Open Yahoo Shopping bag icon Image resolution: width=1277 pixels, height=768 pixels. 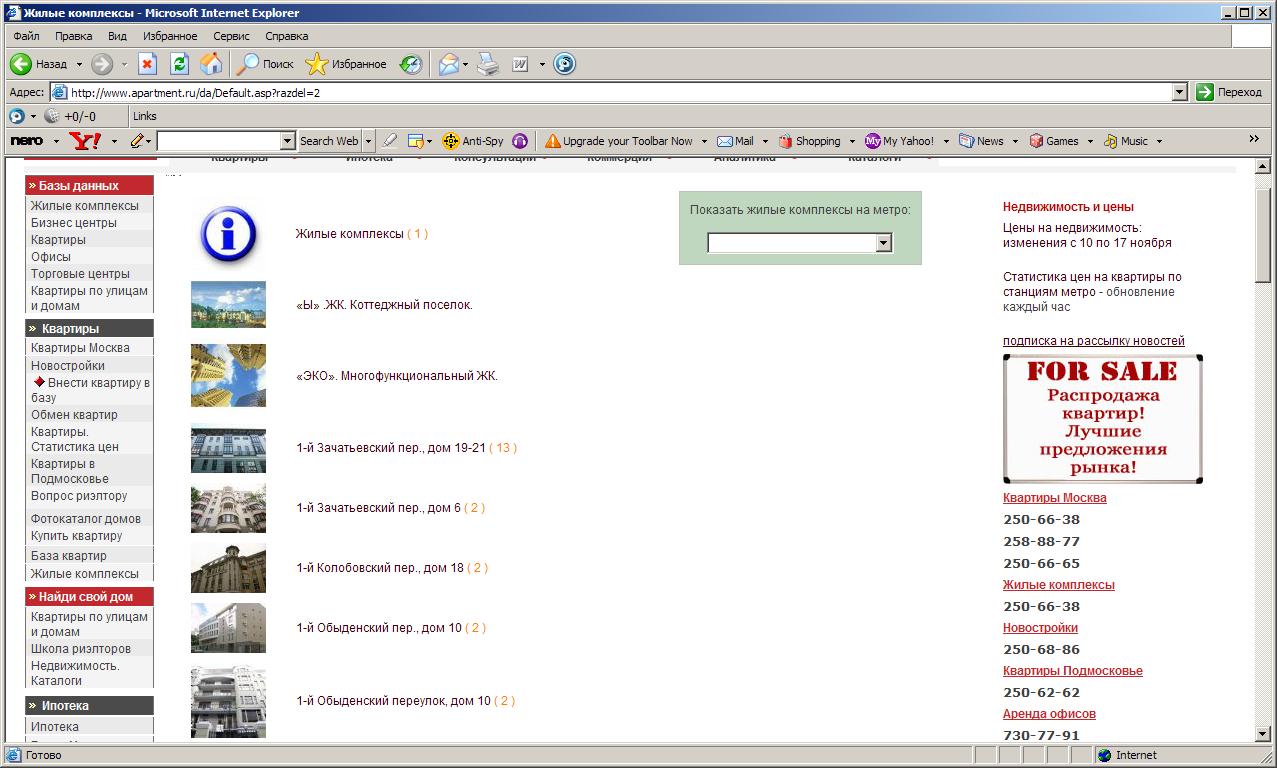pyautogui.click(x=785, y=141)
